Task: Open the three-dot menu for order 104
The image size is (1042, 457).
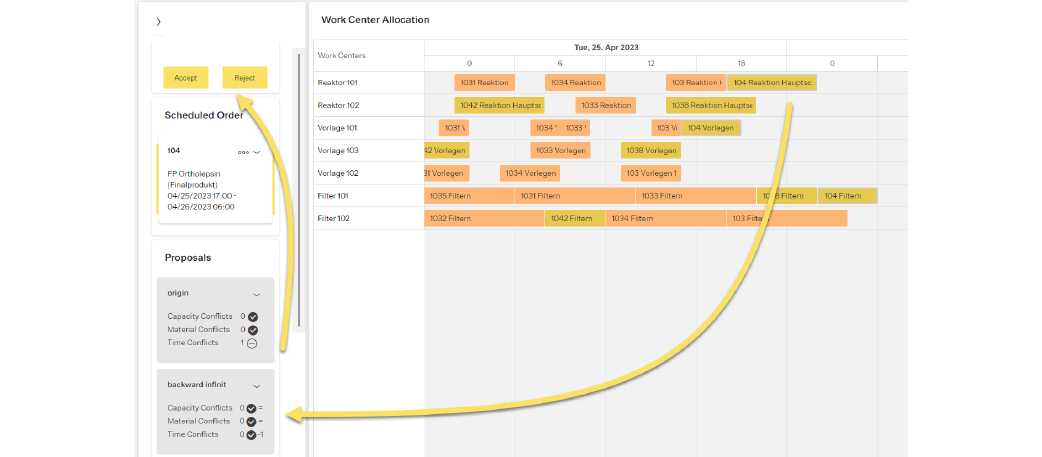Action: pyautogui.click(x=242, y=153)
